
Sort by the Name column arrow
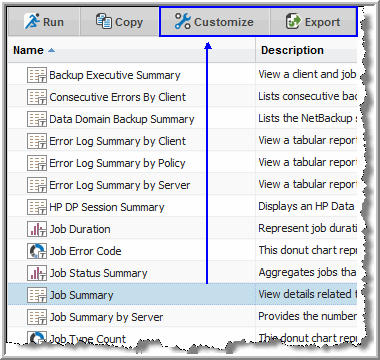pyautogui.click(x=51, y=50)
